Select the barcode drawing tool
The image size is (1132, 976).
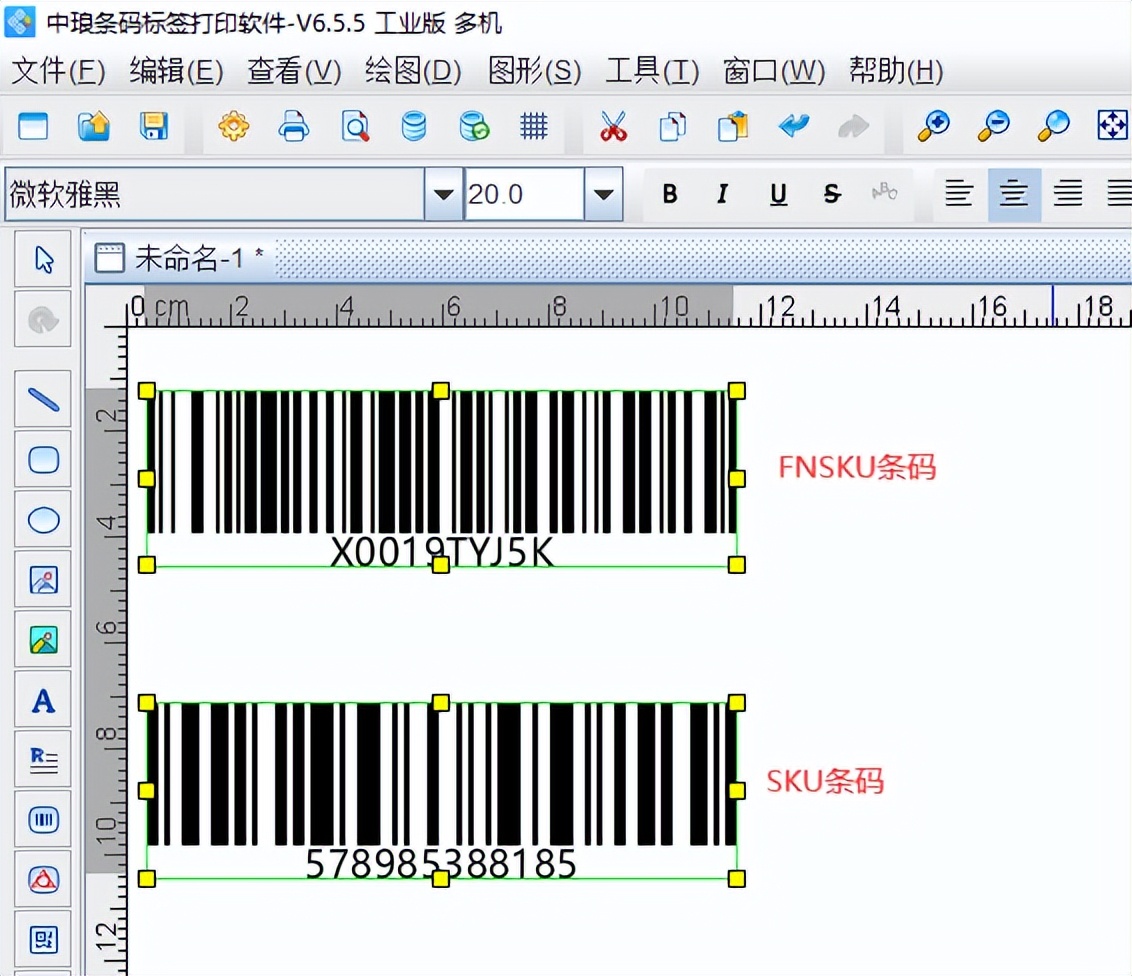pyautogui.click(x=42, y=819)
